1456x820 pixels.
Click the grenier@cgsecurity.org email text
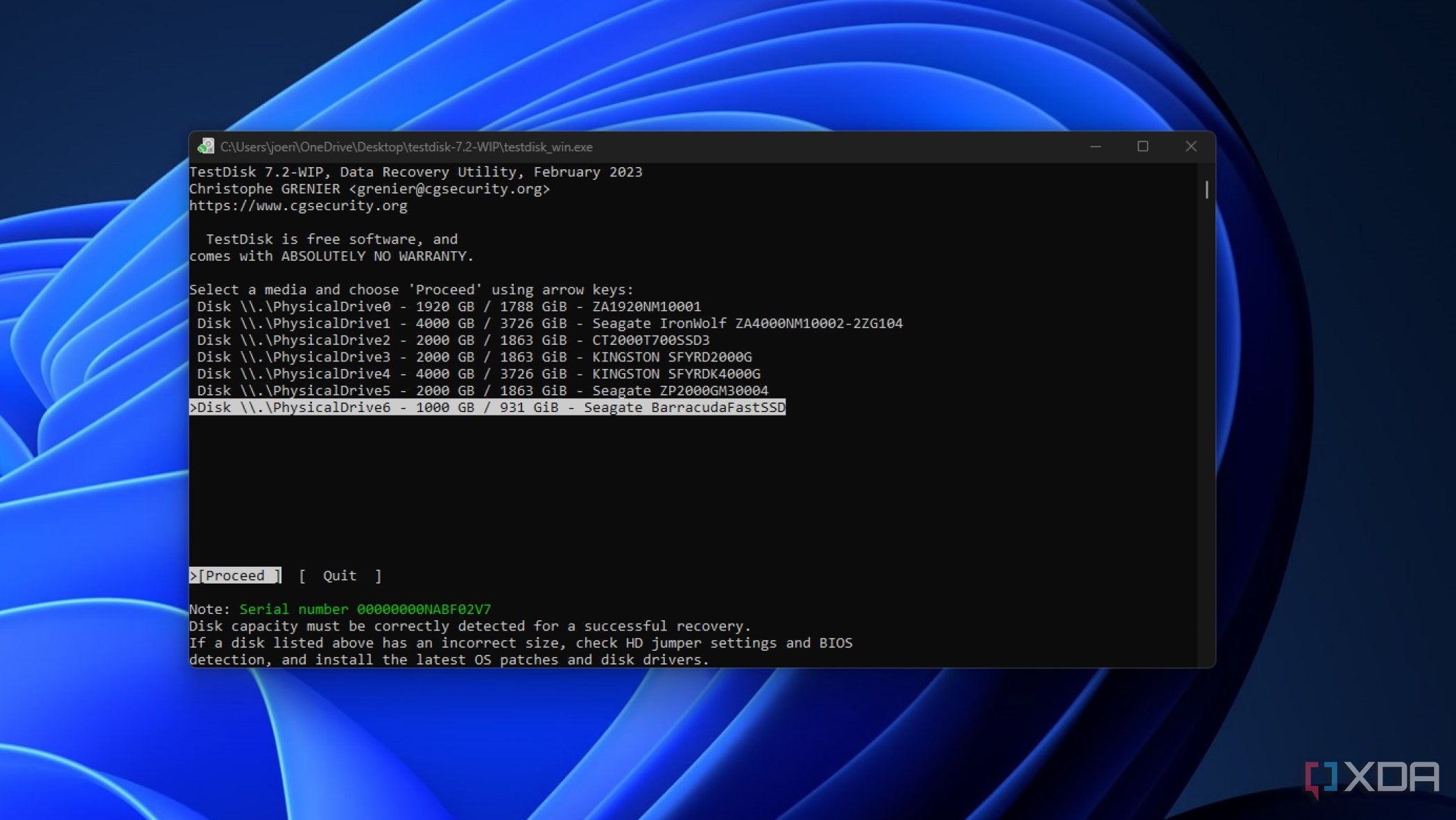click(x=449, y=189)
